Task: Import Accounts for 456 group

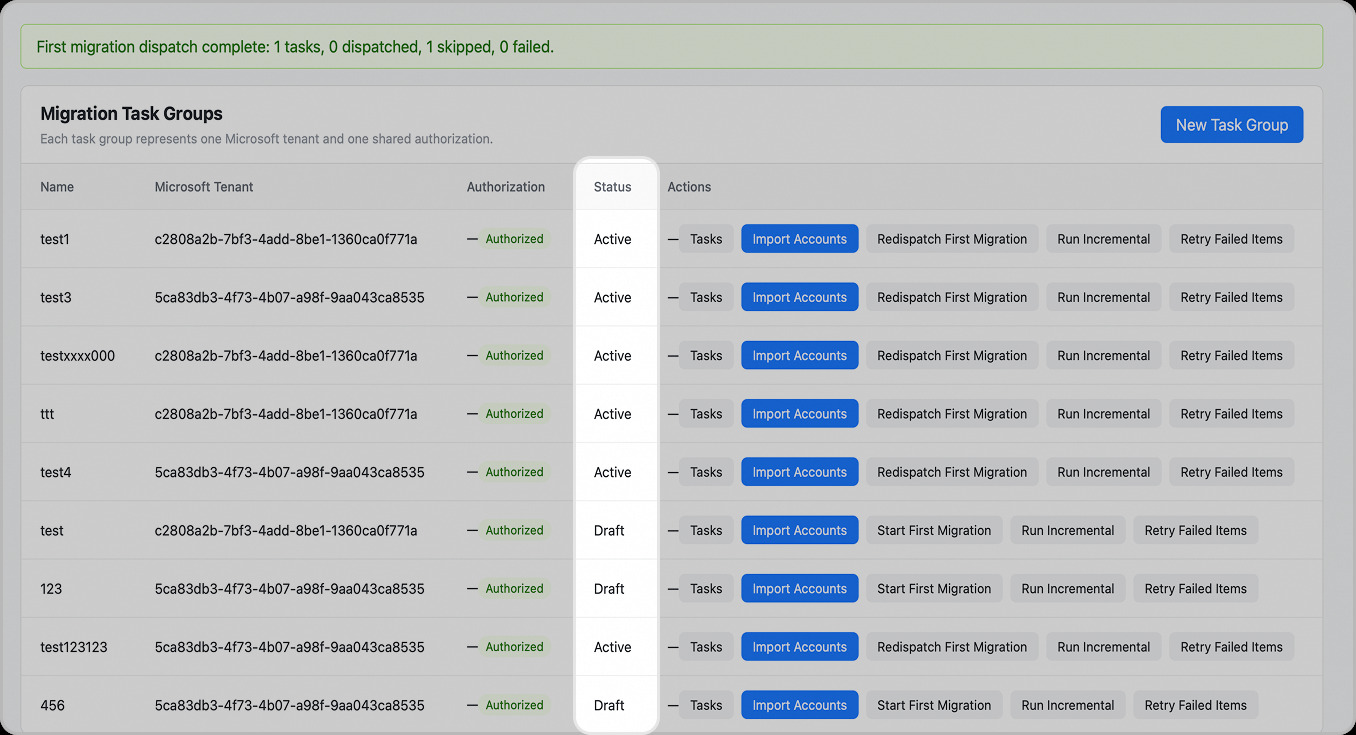Action: click(x=799, y=705)
